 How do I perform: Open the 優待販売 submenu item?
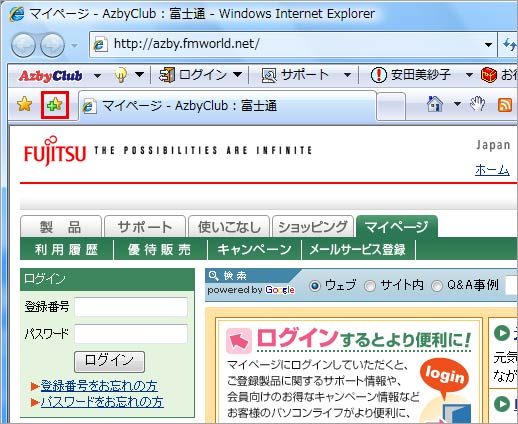pos(160,249)
